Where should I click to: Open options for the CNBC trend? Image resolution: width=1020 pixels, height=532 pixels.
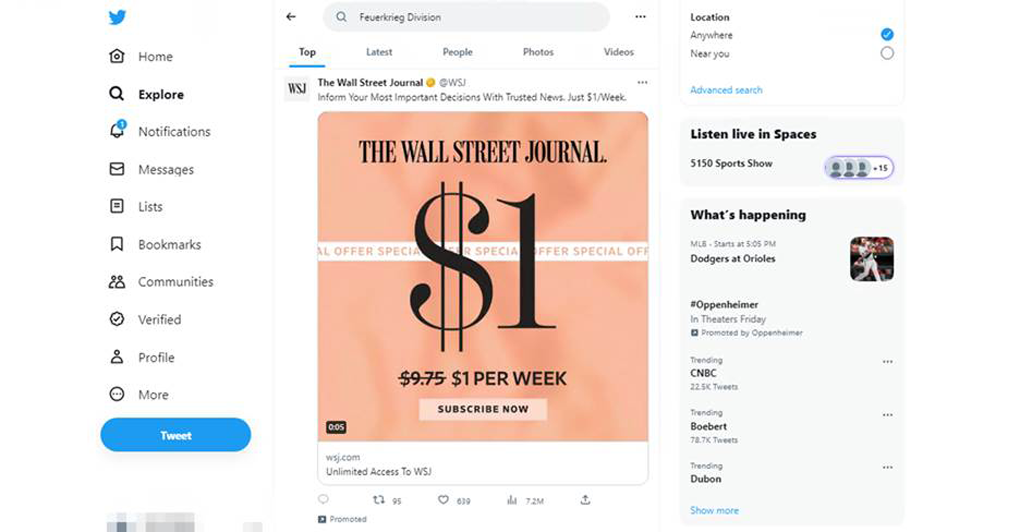tap(887, 362)
